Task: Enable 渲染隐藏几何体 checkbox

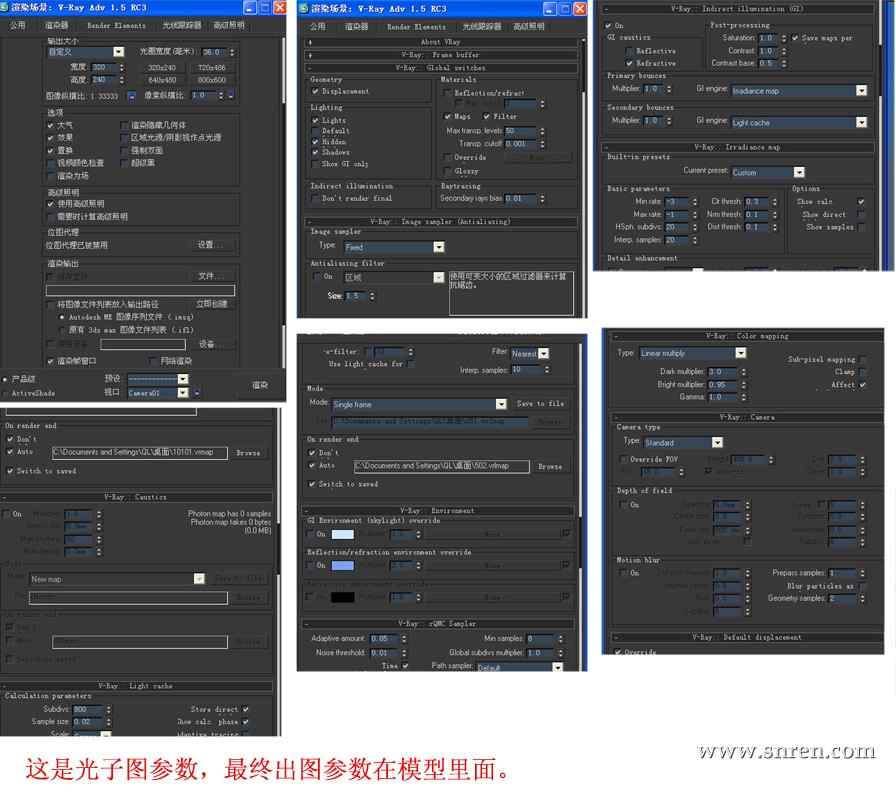Action: coord(124,125)
